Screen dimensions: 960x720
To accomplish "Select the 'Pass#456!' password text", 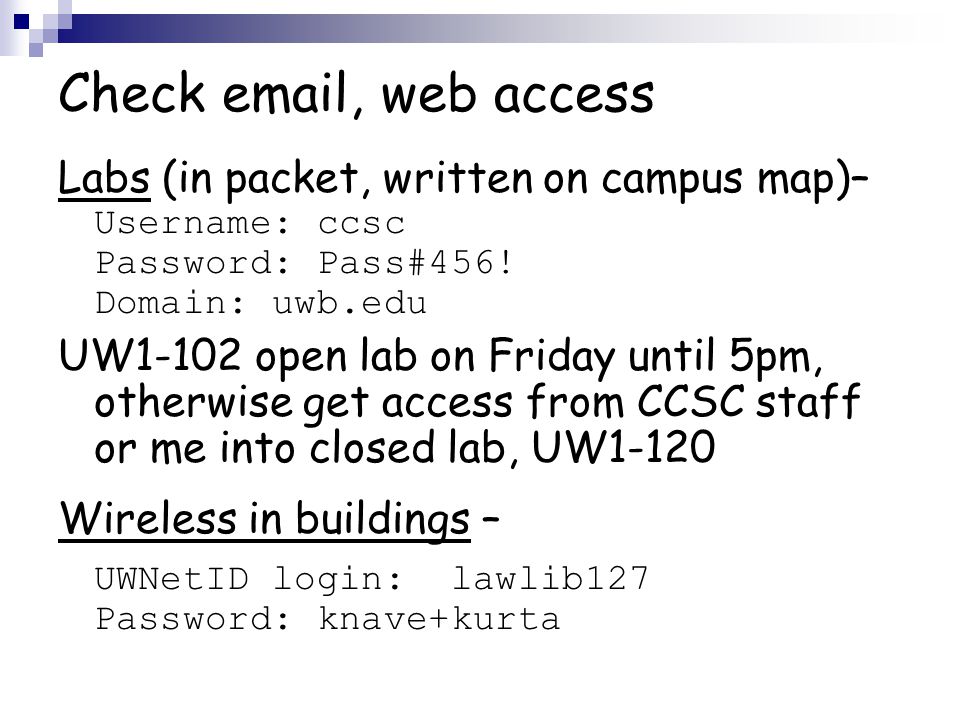I will pos(415,263).
